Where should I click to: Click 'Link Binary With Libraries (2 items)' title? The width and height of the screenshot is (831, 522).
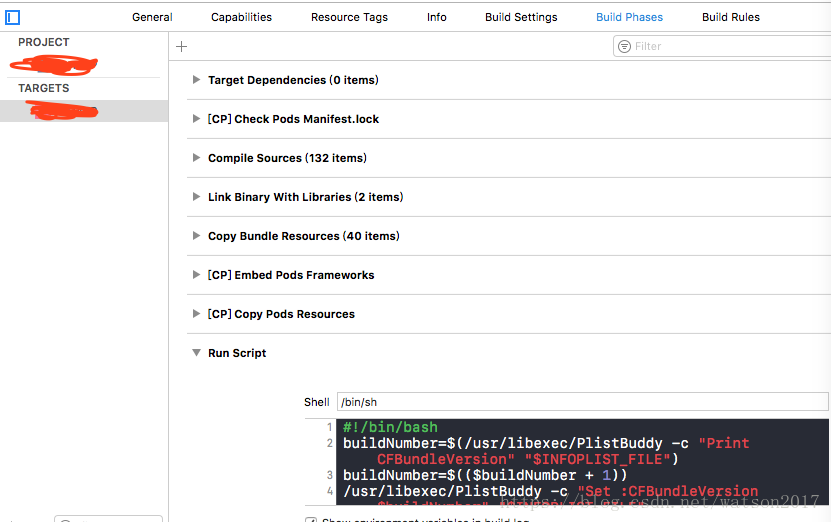coord(305,197)
